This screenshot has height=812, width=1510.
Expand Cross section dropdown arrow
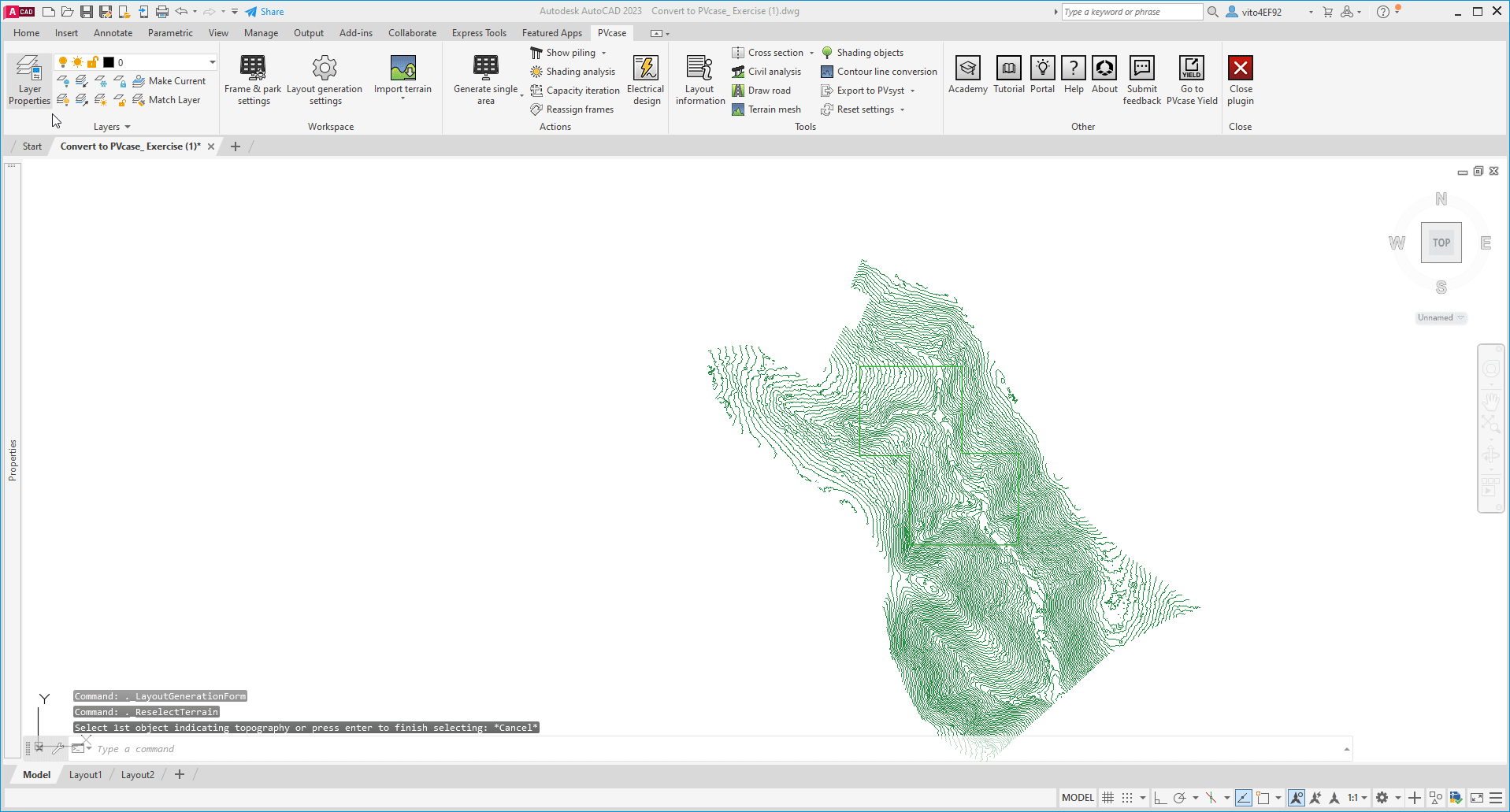click(x=812, y=53)
